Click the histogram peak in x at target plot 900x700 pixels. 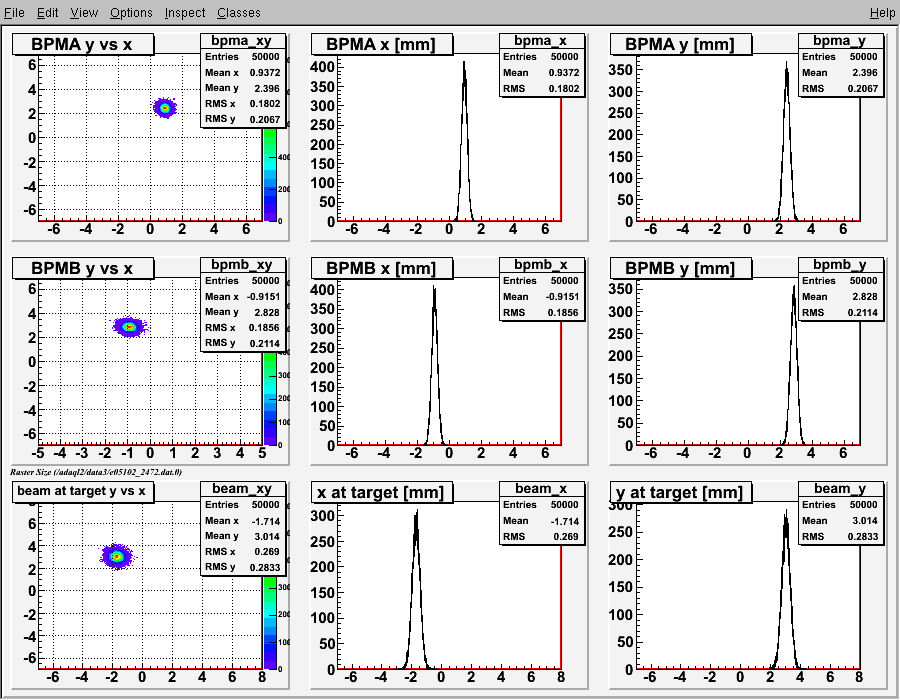416,512
